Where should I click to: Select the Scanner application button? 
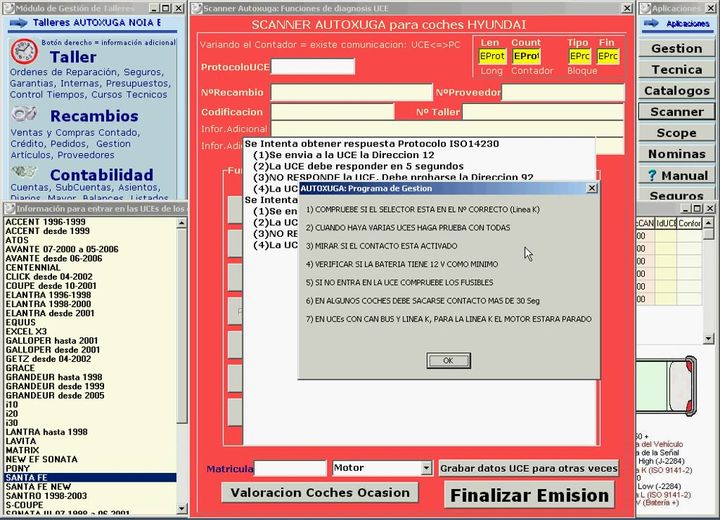[676, 112]
